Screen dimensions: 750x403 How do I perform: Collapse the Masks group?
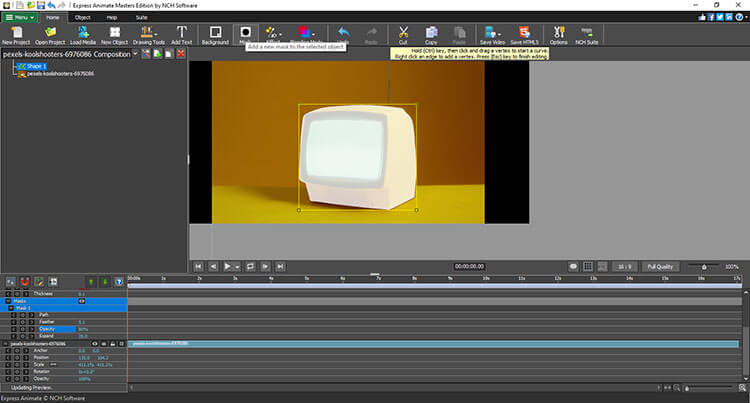(8, 301)
